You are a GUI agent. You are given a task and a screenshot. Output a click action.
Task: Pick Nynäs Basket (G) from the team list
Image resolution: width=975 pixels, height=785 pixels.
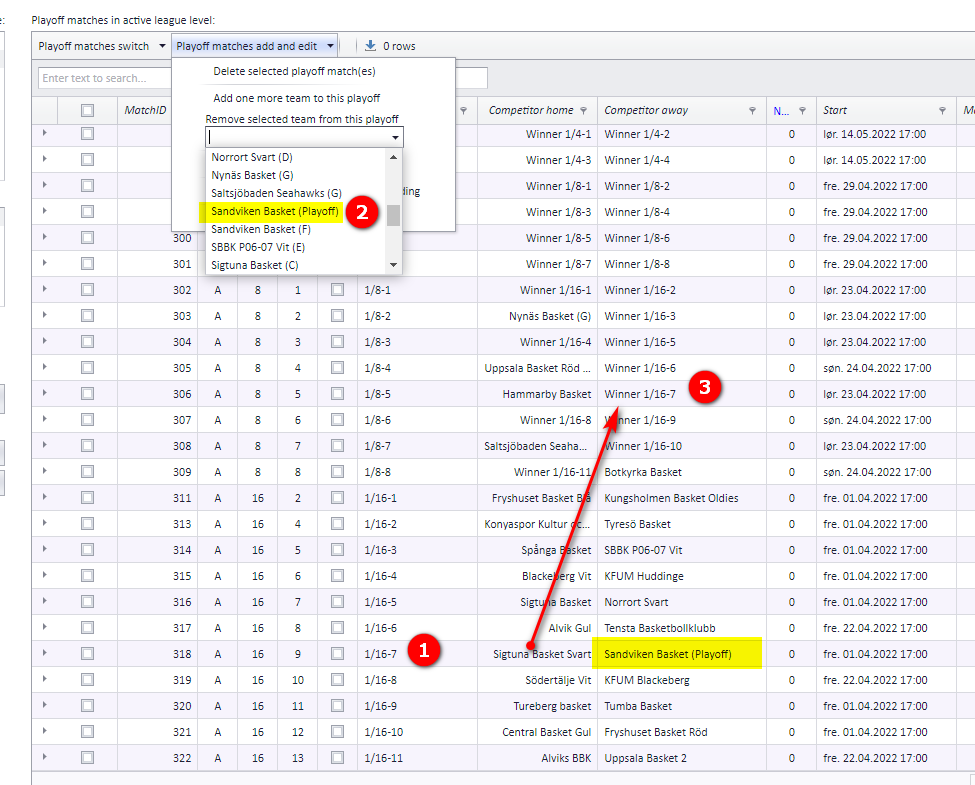(x=252, y=175)
